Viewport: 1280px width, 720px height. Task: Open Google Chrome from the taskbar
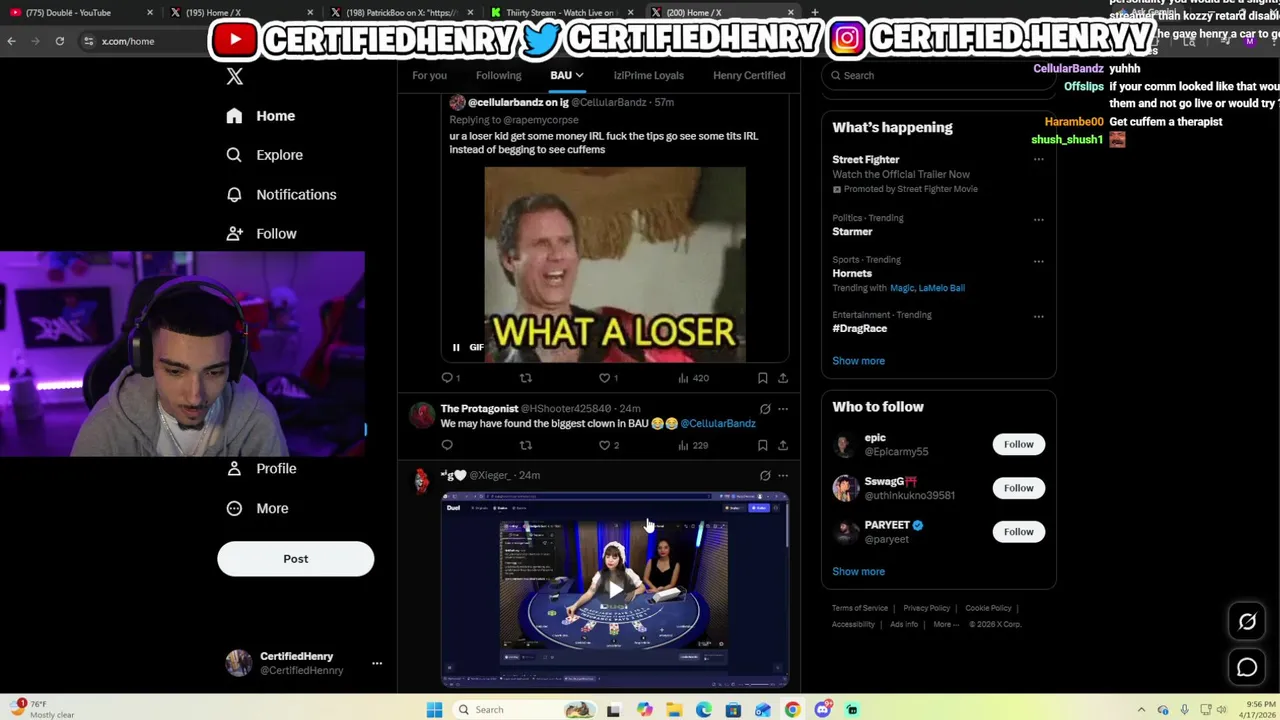pyautogui.click(x=792, y=710)
